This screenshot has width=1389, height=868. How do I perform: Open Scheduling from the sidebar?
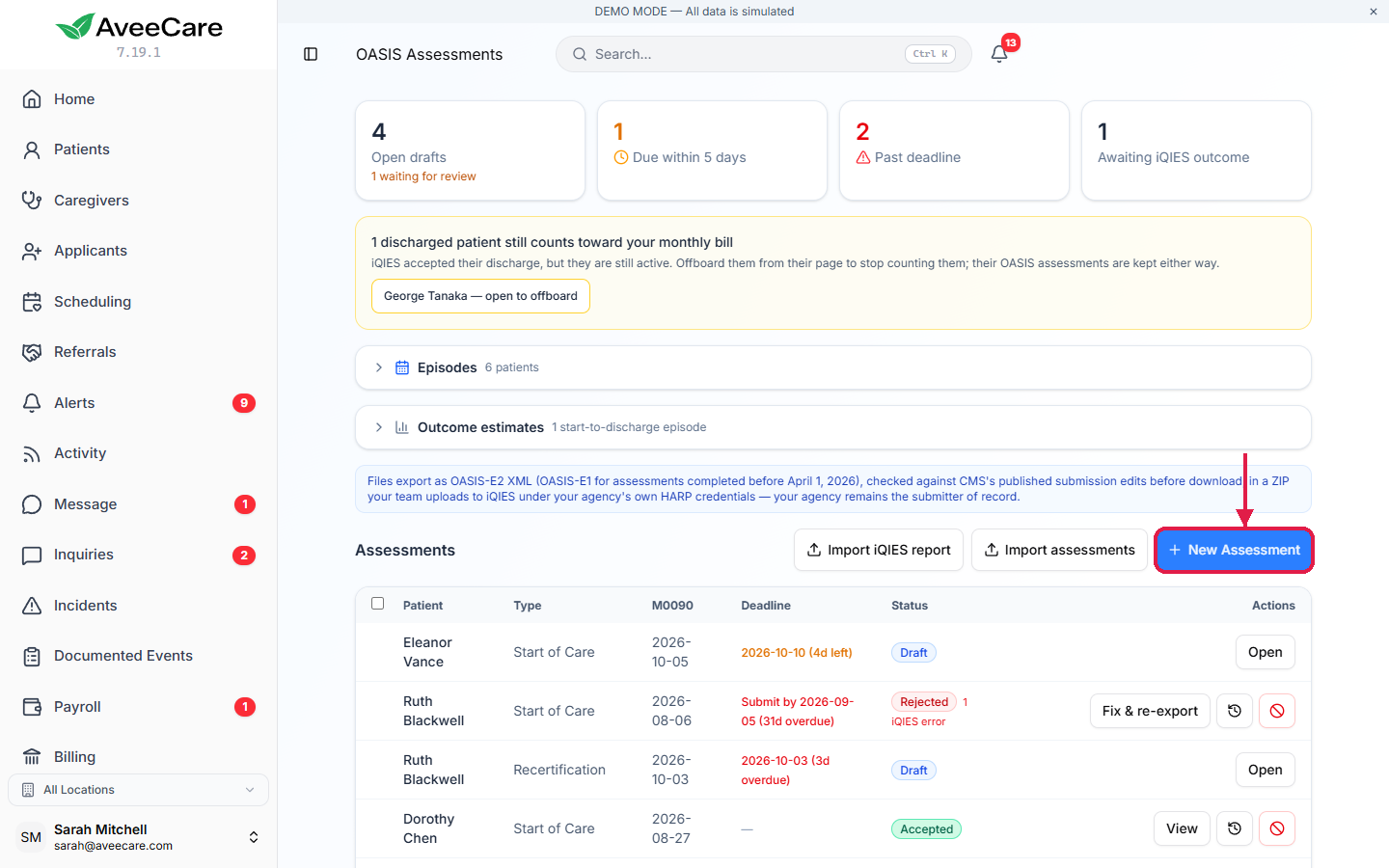[139, 302]
